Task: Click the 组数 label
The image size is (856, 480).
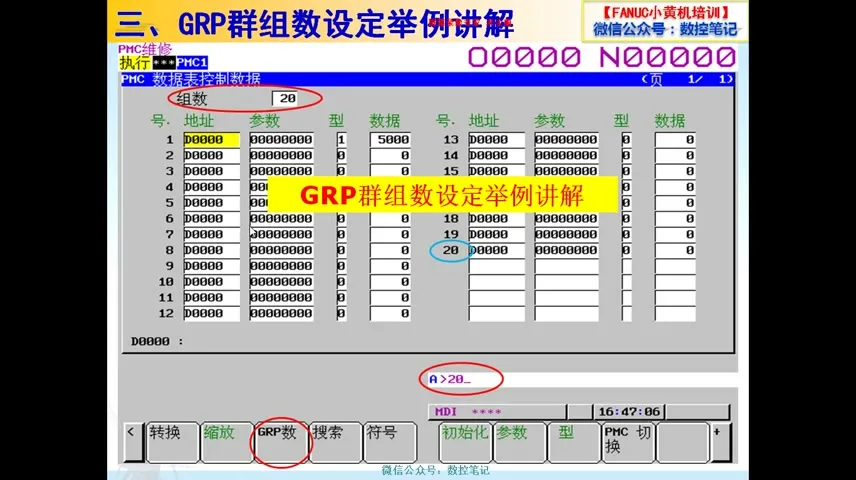Action: click(x=192, y=99)
